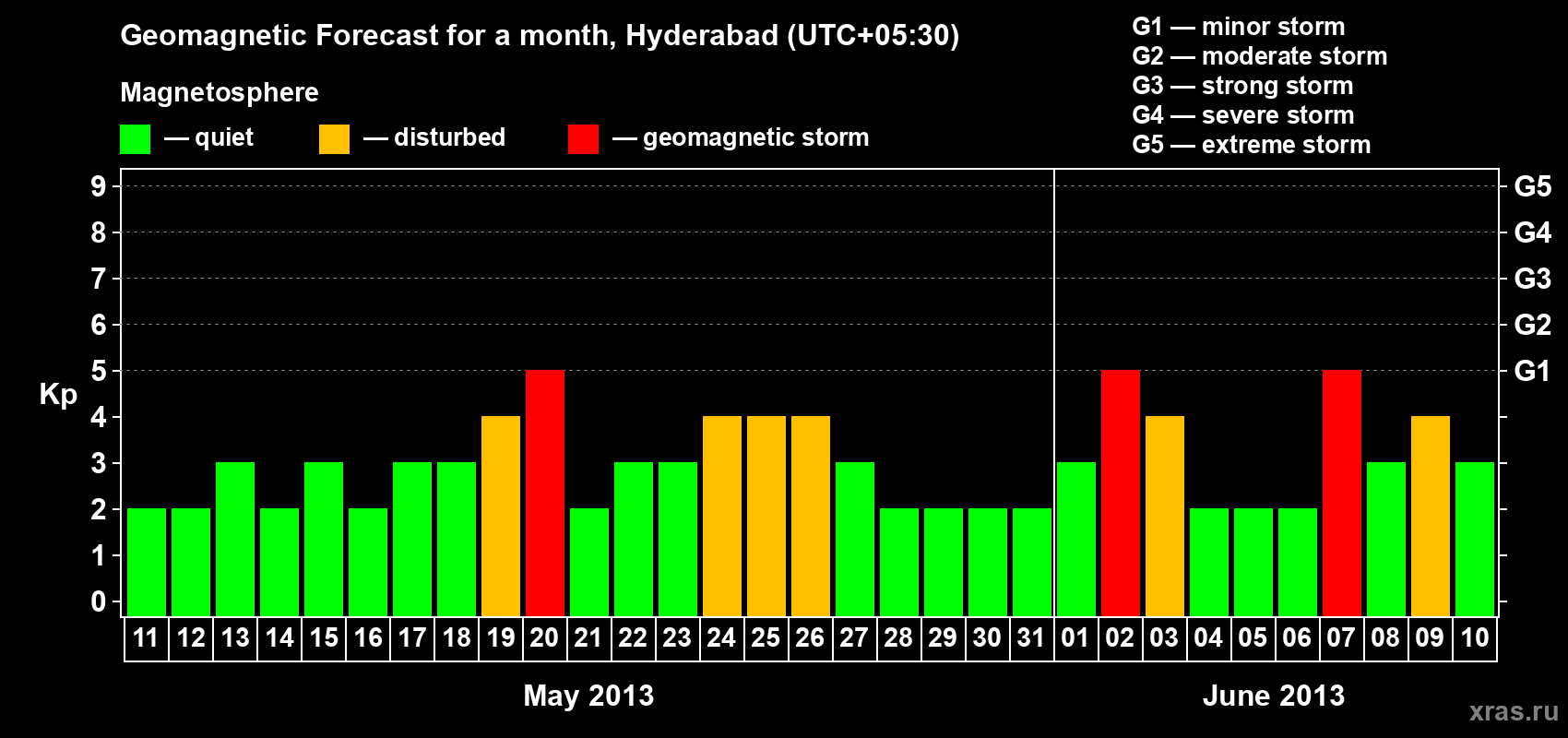The height and width of the screenshot is (738, 1568).
Task: Click the 'G2 — moderate storm' legend line
Action: point(1260,56)
